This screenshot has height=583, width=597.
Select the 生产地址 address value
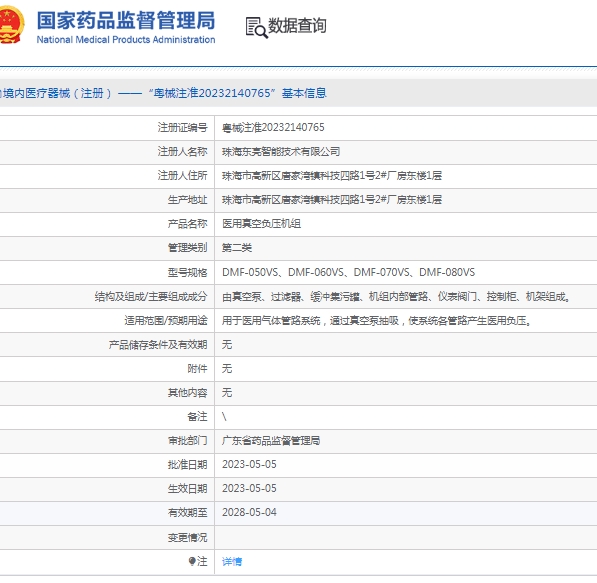pos(332,200)
